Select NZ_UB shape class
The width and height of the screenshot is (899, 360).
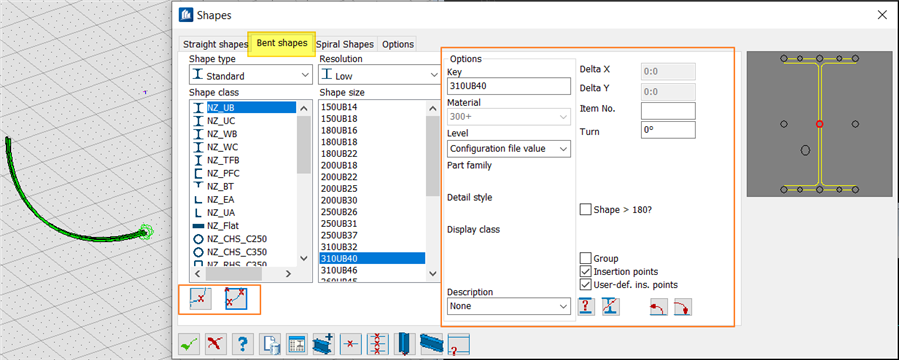tap(245, 107)
